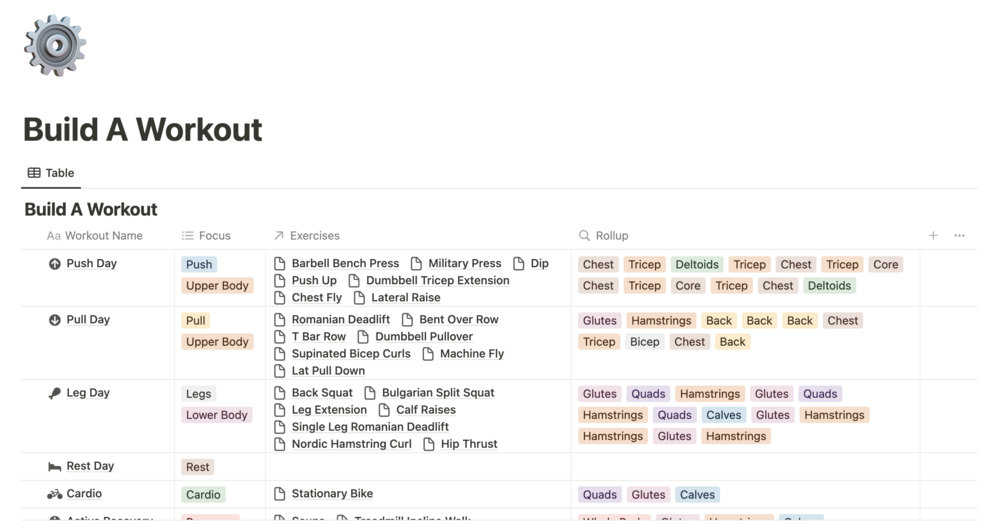Open the Dumbbell Tricep Extension exercise
Viewport: 1005px width, 532px height.
[x=438, y=281]
